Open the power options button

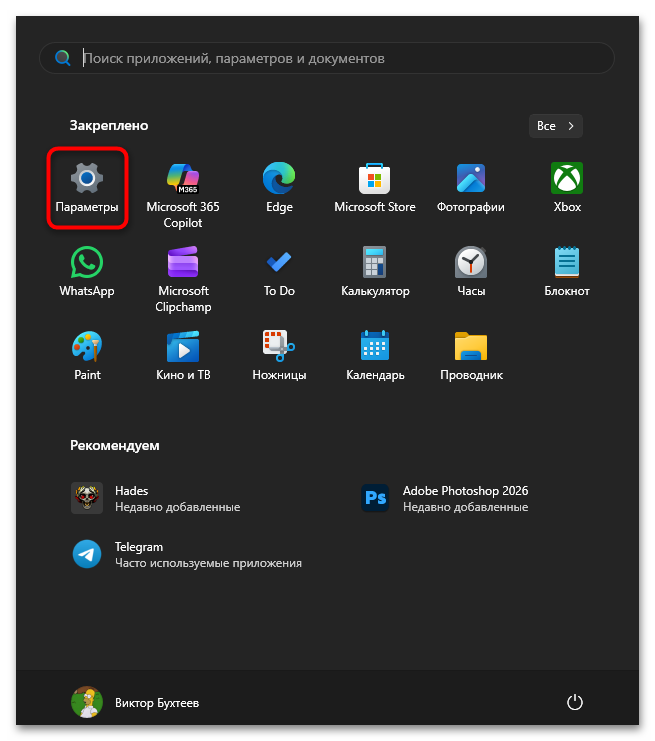pos(575,702)
